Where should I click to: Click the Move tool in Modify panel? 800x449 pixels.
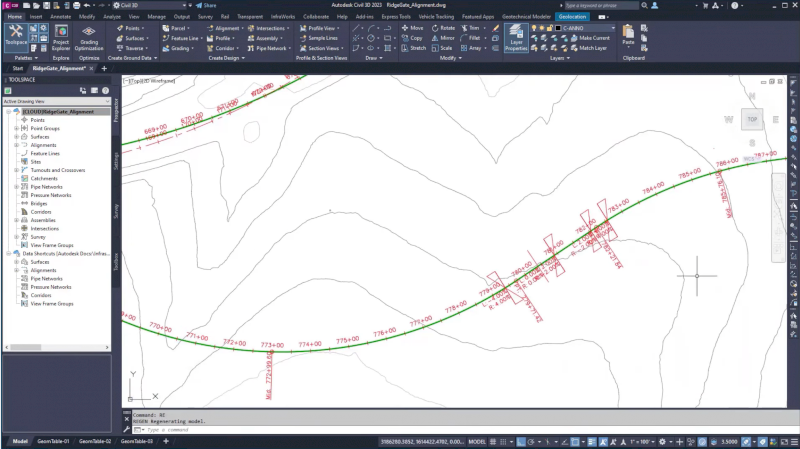pos(412,28)
